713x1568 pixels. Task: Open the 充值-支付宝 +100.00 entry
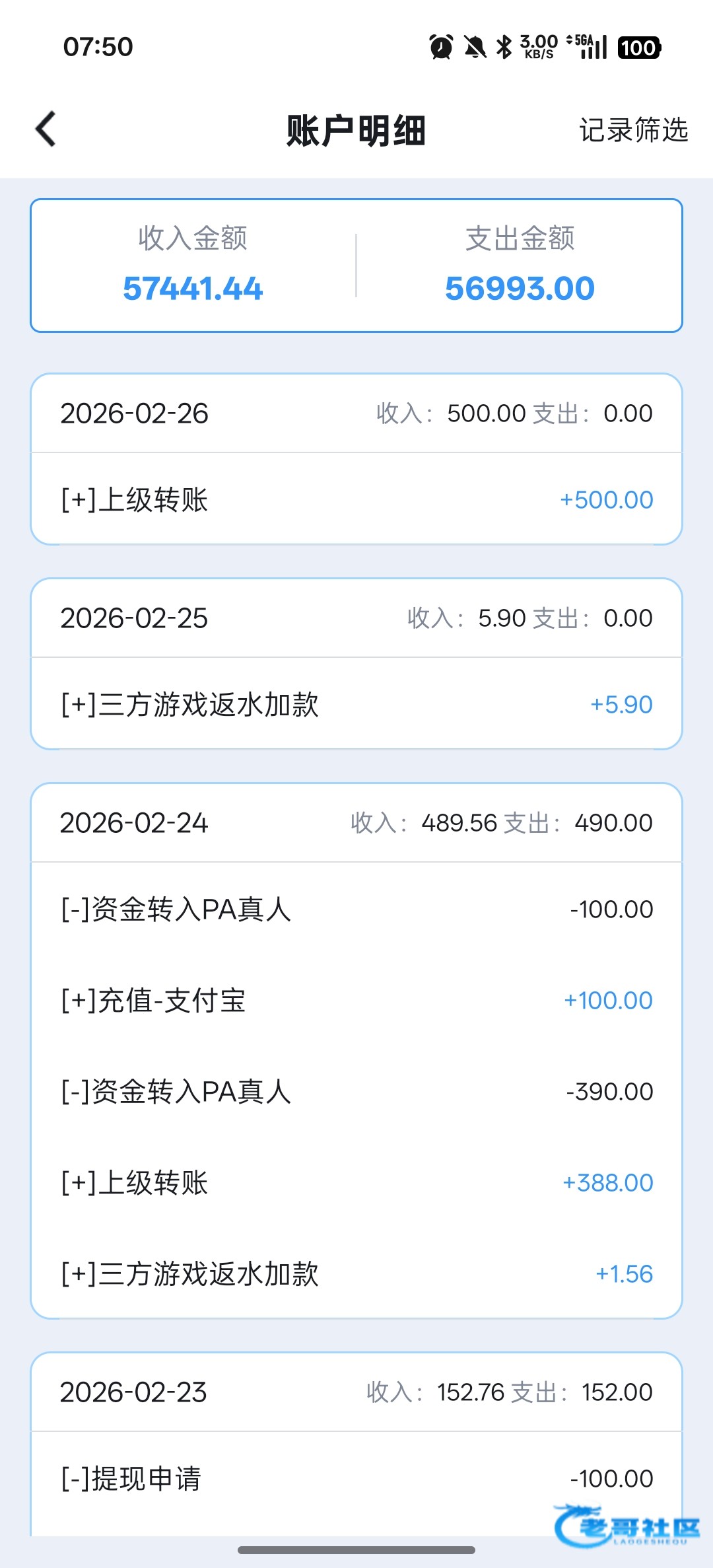point(356,1000)
